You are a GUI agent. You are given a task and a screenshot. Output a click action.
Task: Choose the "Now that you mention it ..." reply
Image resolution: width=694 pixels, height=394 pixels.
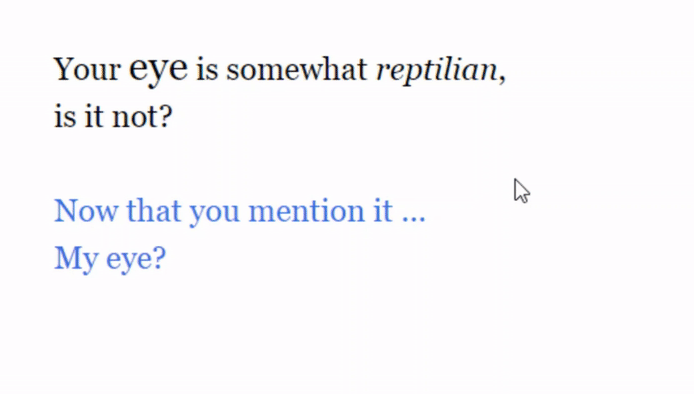tap(239, 211)
